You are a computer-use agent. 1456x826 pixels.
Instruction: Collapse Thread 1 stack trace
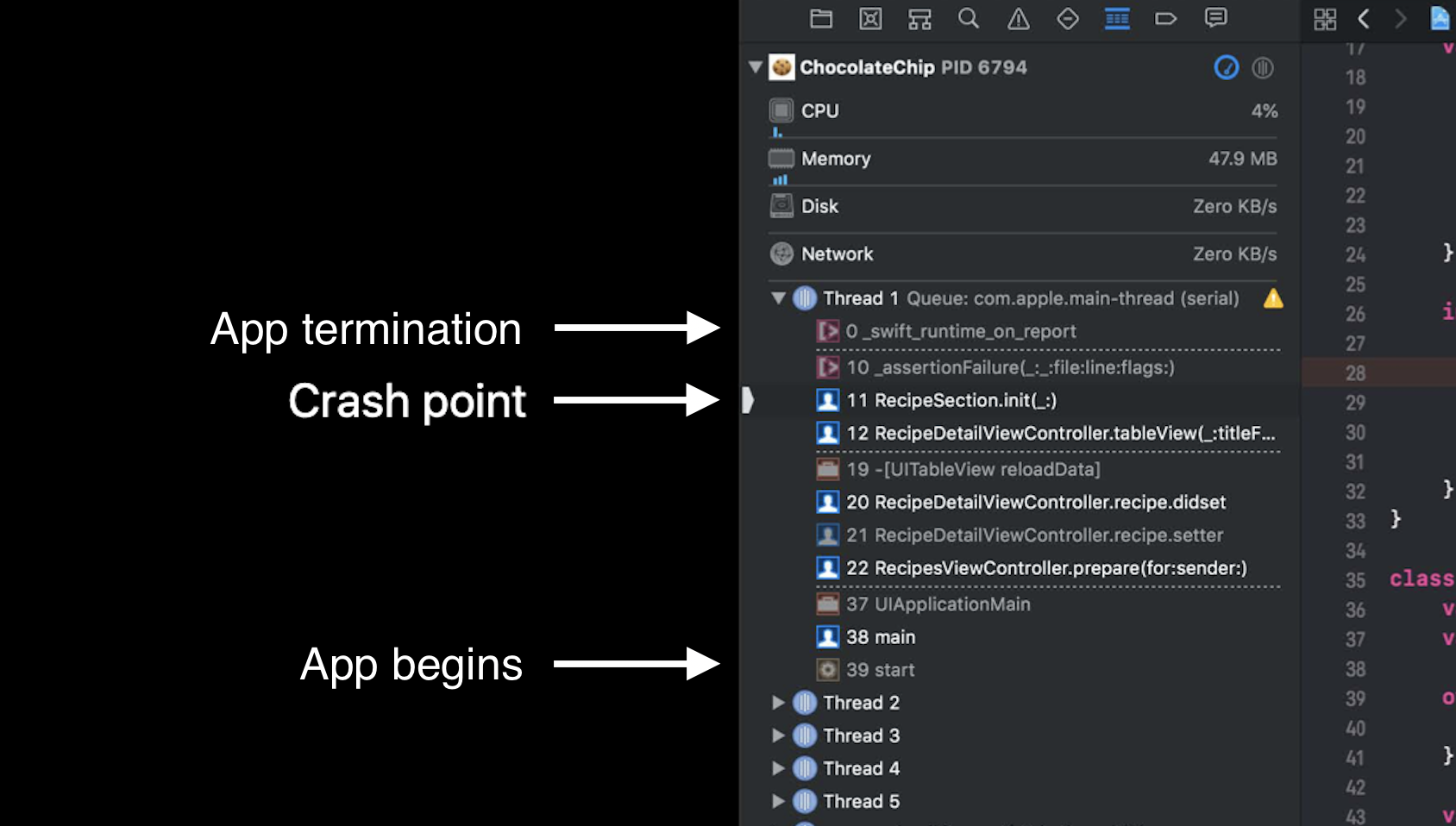click(x=777, y=298)
